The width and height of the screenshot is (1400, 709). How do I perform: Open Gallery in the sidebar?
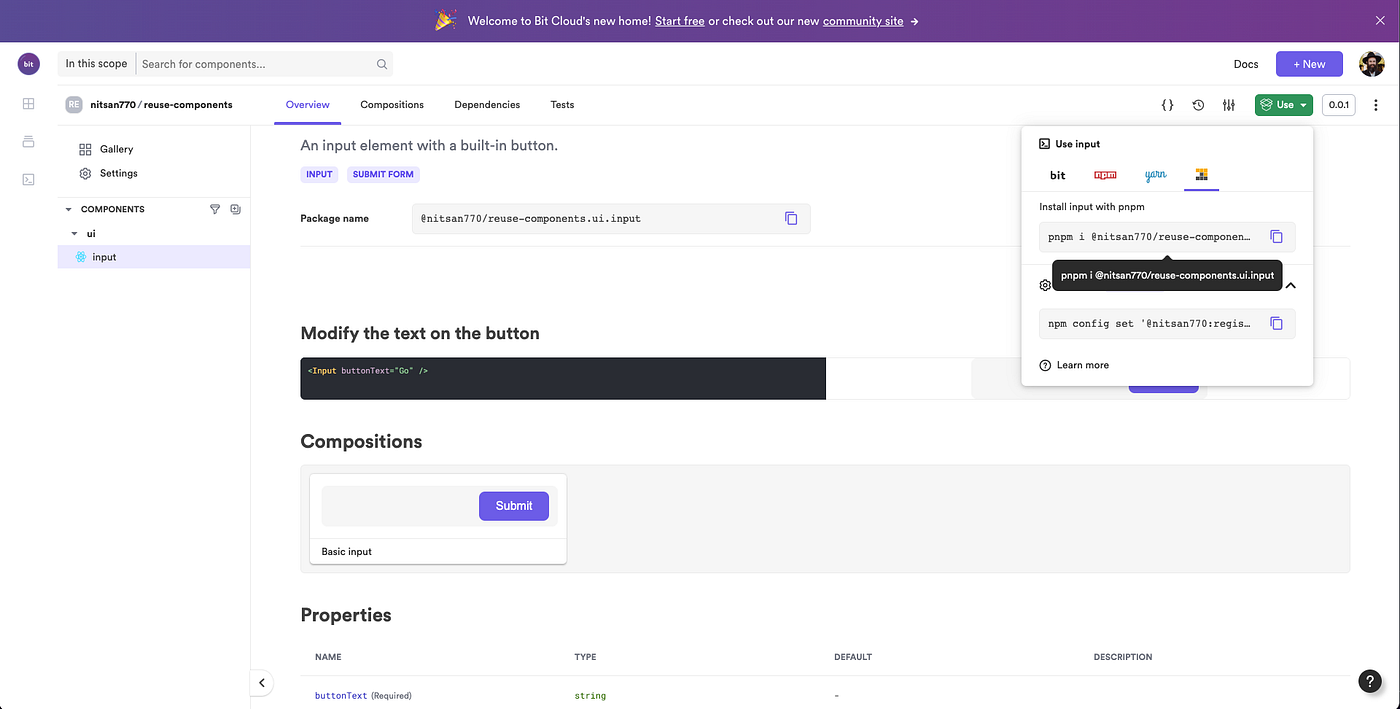tap(116, 149)
